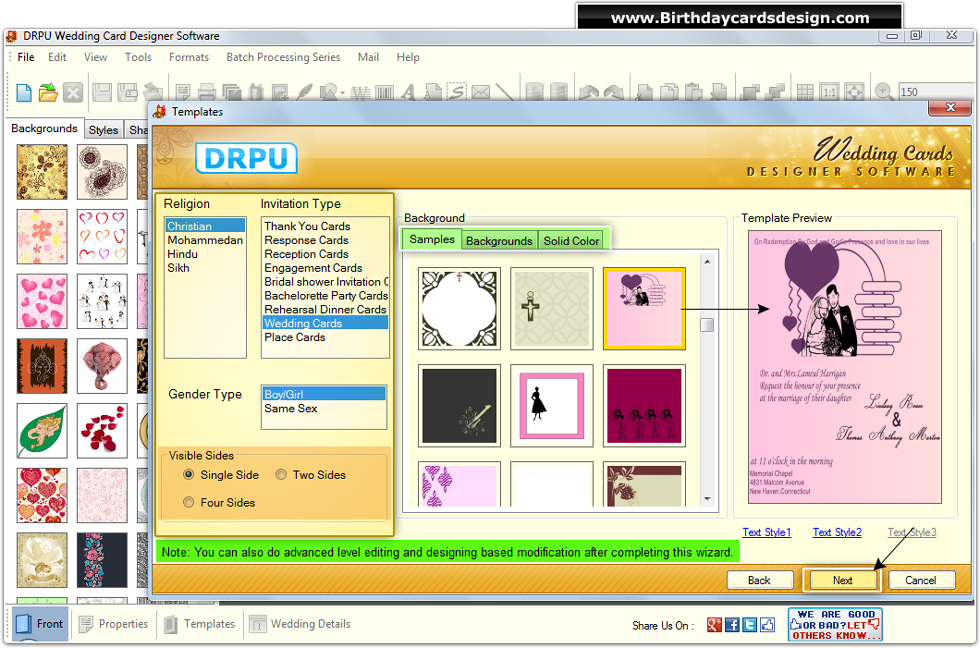This screenshot has height=648, width=980.
Task: Select Engagement Cards invitation type
Action: coord(325,267)
